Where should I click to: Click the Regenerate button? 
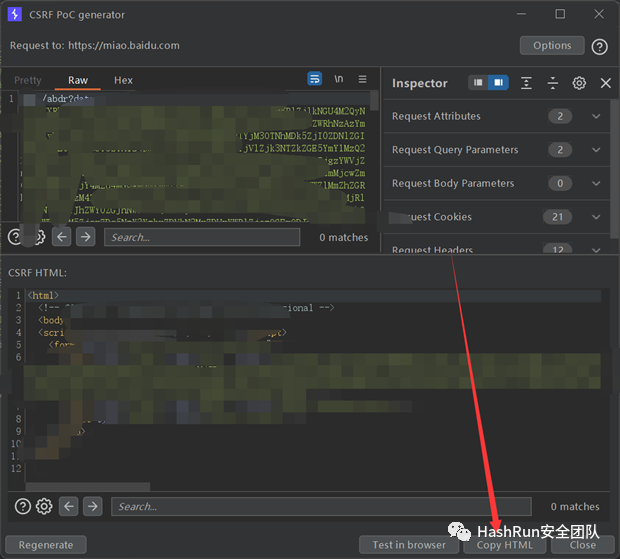click(46, 545)
